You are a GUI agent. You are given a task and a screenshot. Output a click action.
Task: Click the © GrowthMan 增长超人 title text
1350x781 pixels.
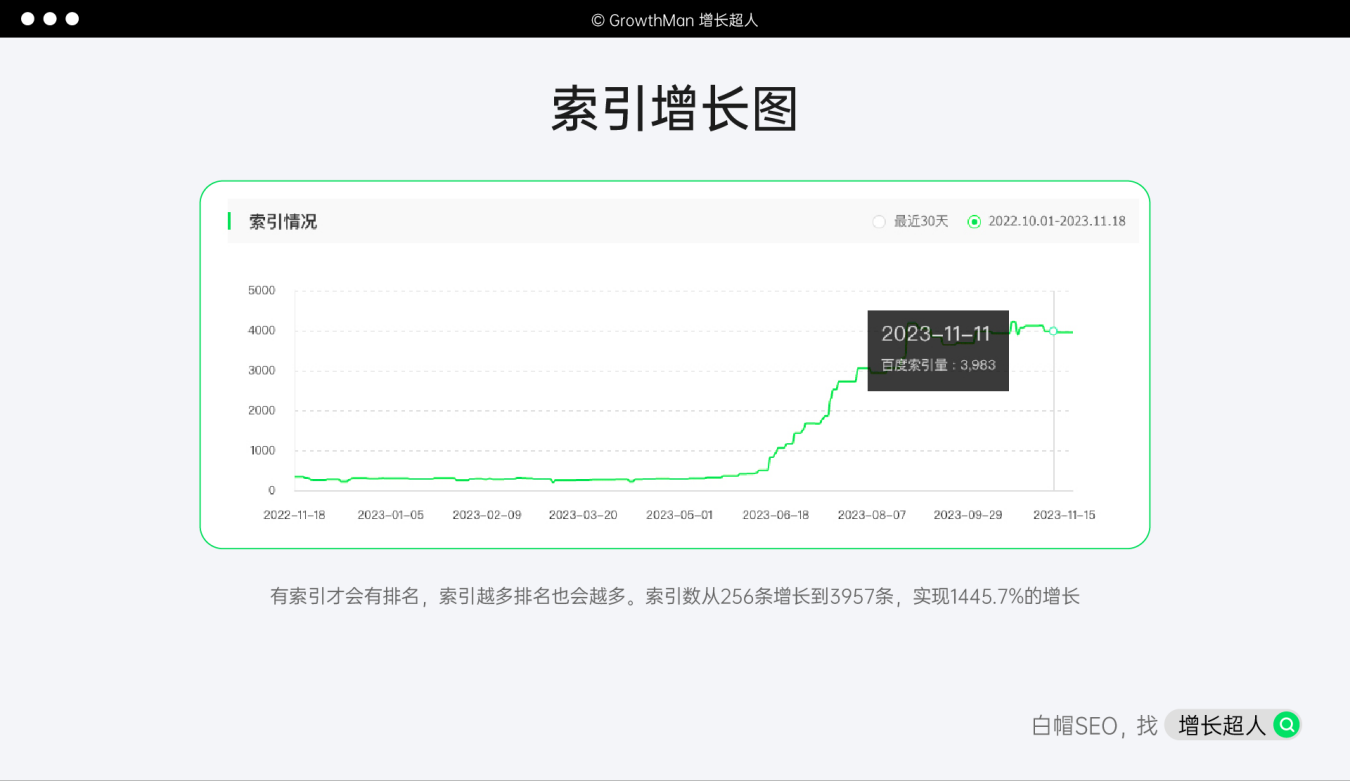coord(675,20)
